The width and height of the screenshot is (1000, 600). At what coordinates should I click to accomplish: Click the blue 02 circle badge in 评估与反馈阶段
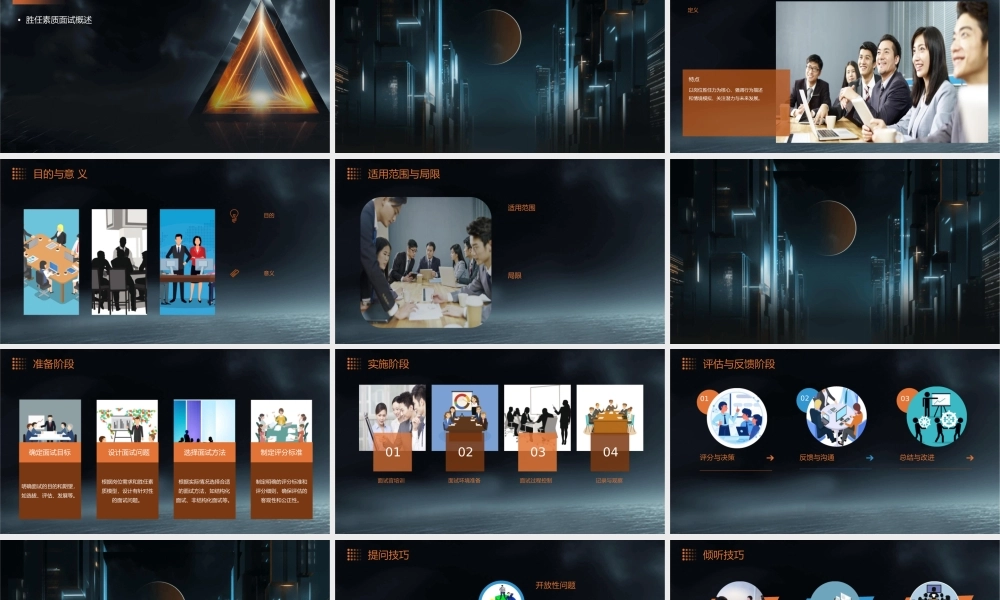pyautogui.click(x=805, y=399)
